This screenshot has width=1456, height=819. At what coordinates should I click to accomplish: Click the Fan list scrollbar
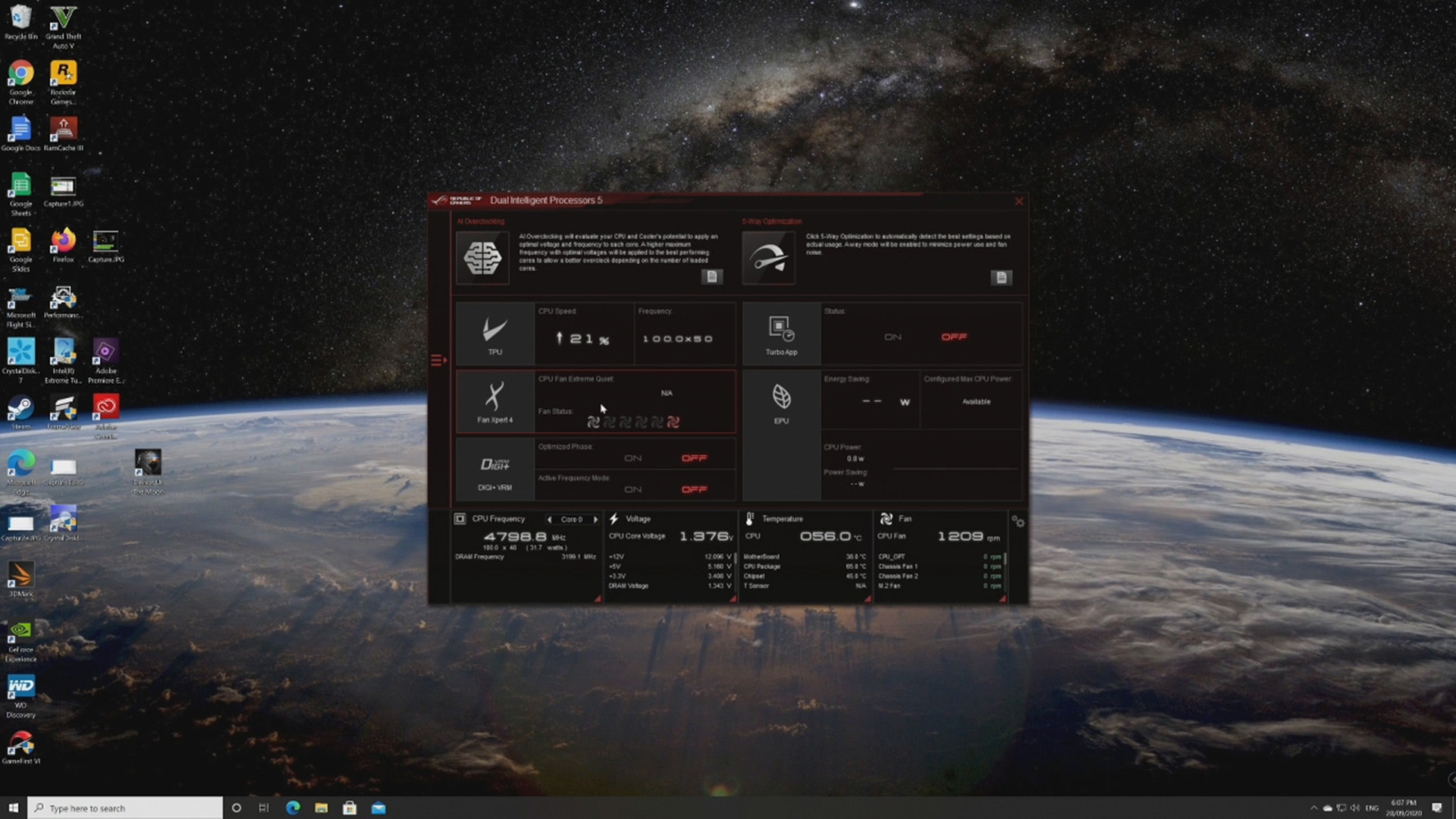pyautogui.click(x=1005, y=558)
